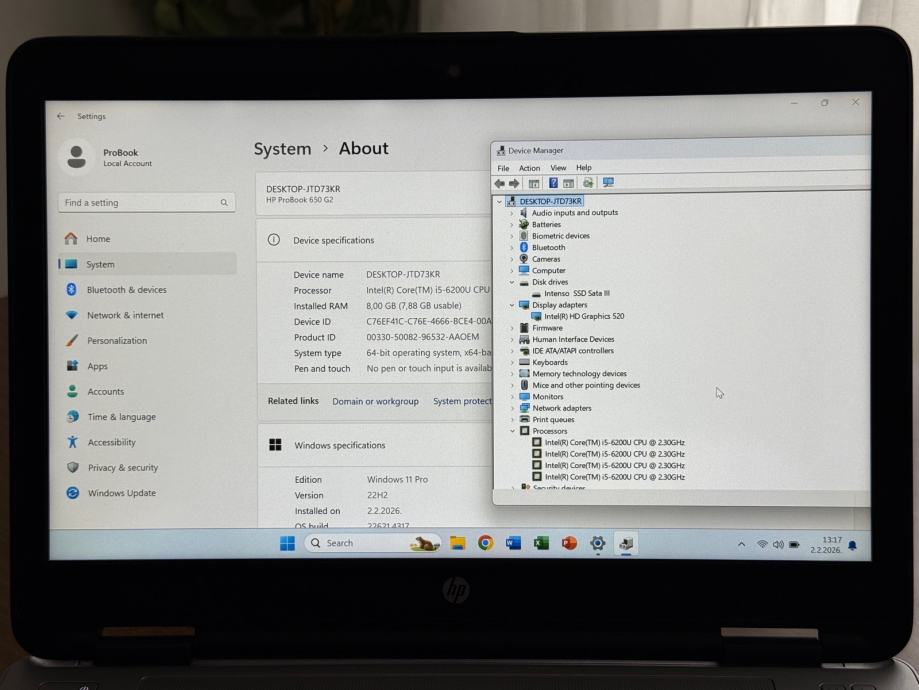This screenshot has width=919, height=690.
Task: Open Privacy & security settings
Action: point(147,467)
